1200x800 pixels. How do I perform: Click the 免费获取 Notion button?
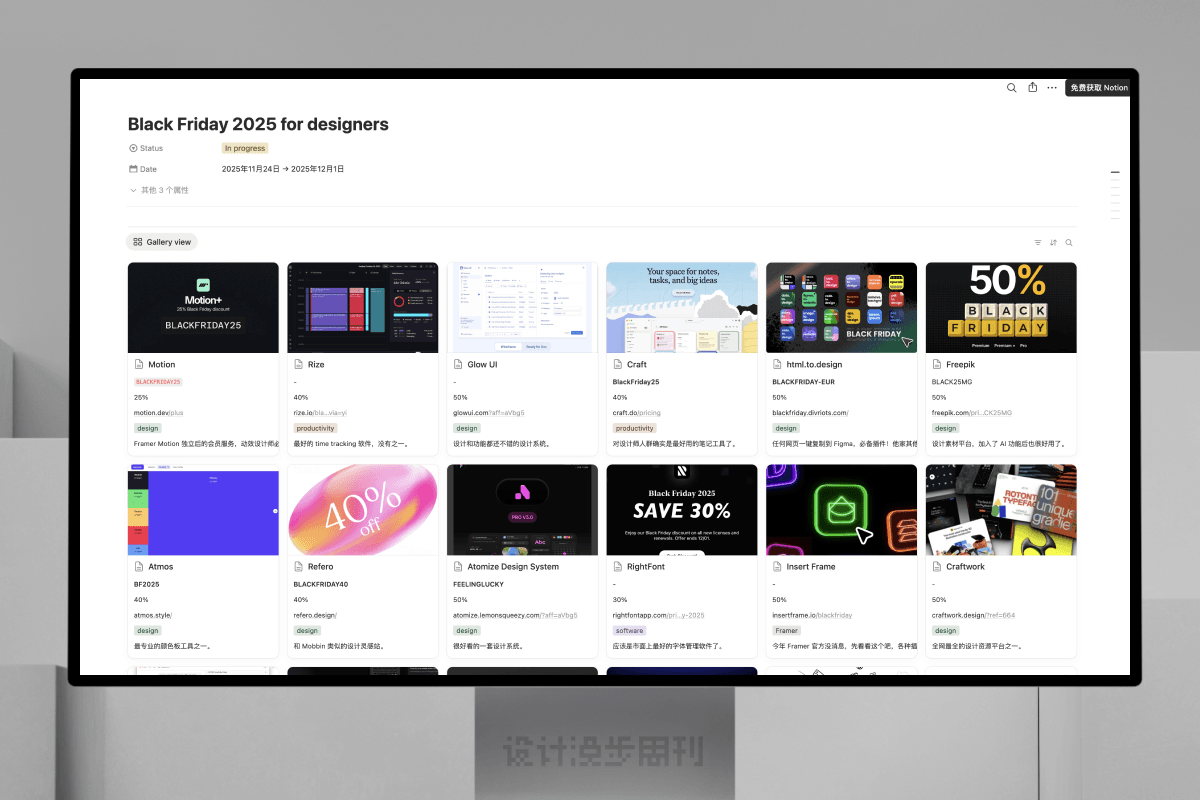1098,88
